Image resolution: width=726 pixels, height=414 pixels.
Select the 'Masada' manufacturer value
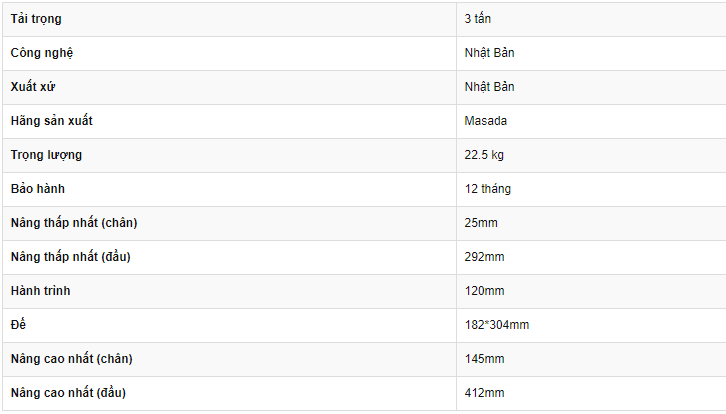pyautogui.click(x=485, y=121)
